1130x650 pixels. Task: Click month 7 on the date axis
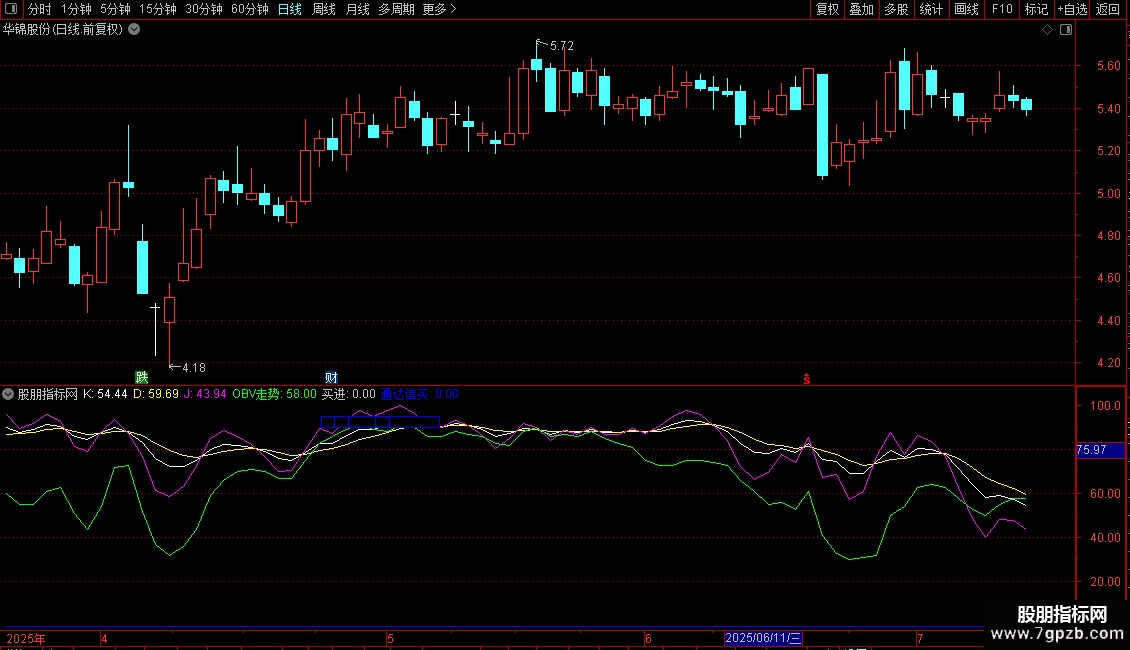click(920, 638)
